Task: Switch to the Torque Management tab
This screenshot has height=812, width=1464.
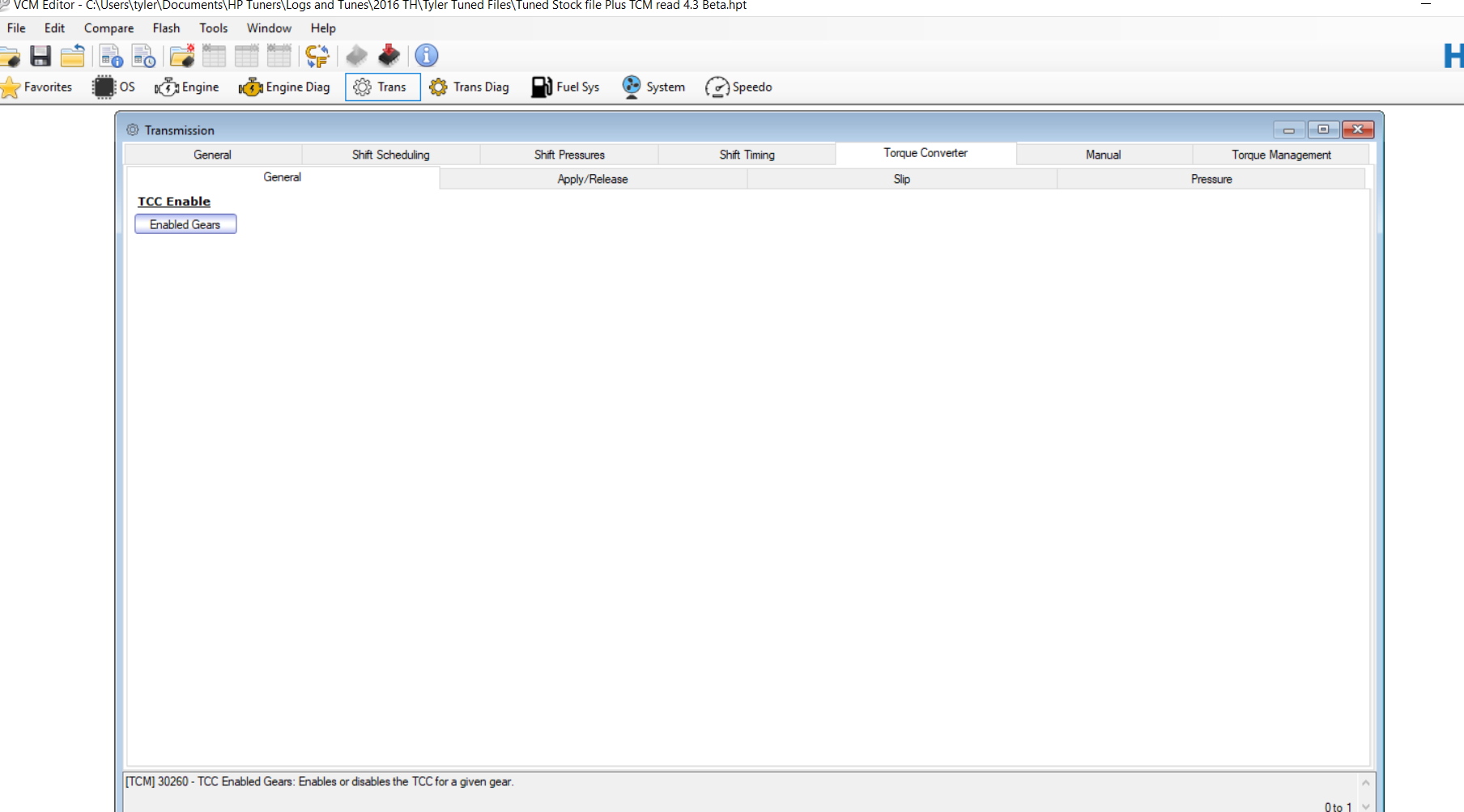Action: pos(1281,155)
